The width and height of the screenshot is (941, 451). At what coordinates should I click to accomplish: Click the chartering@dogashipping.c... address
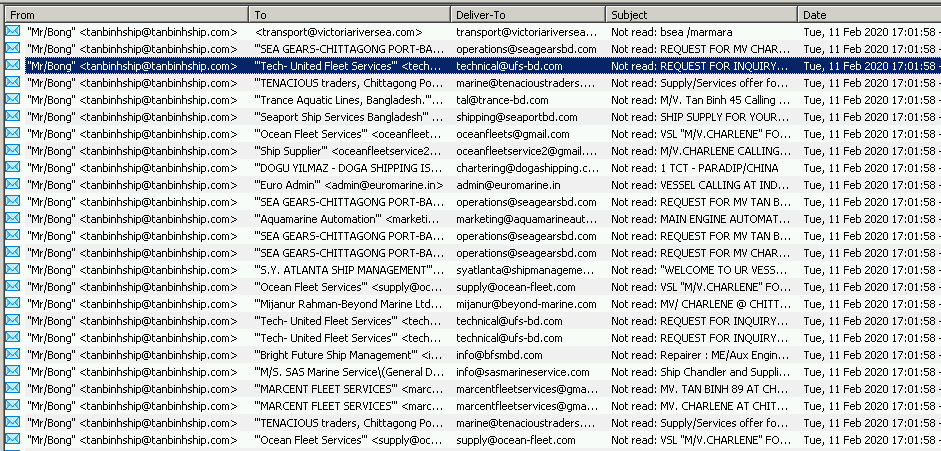527,168
